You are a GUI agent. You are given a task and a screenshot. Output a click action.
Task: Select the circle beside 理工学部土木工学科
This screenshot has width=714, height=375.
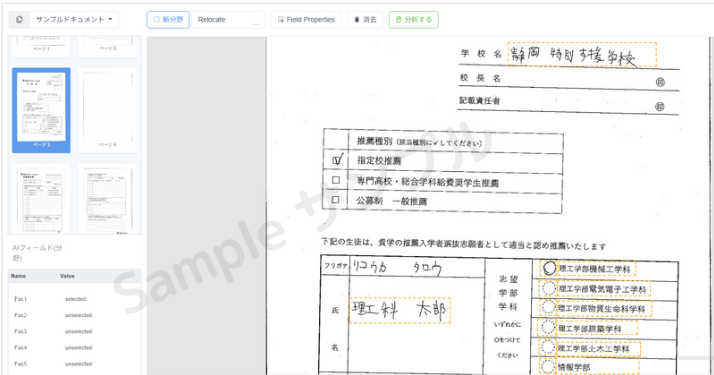(x=548, y=348)
